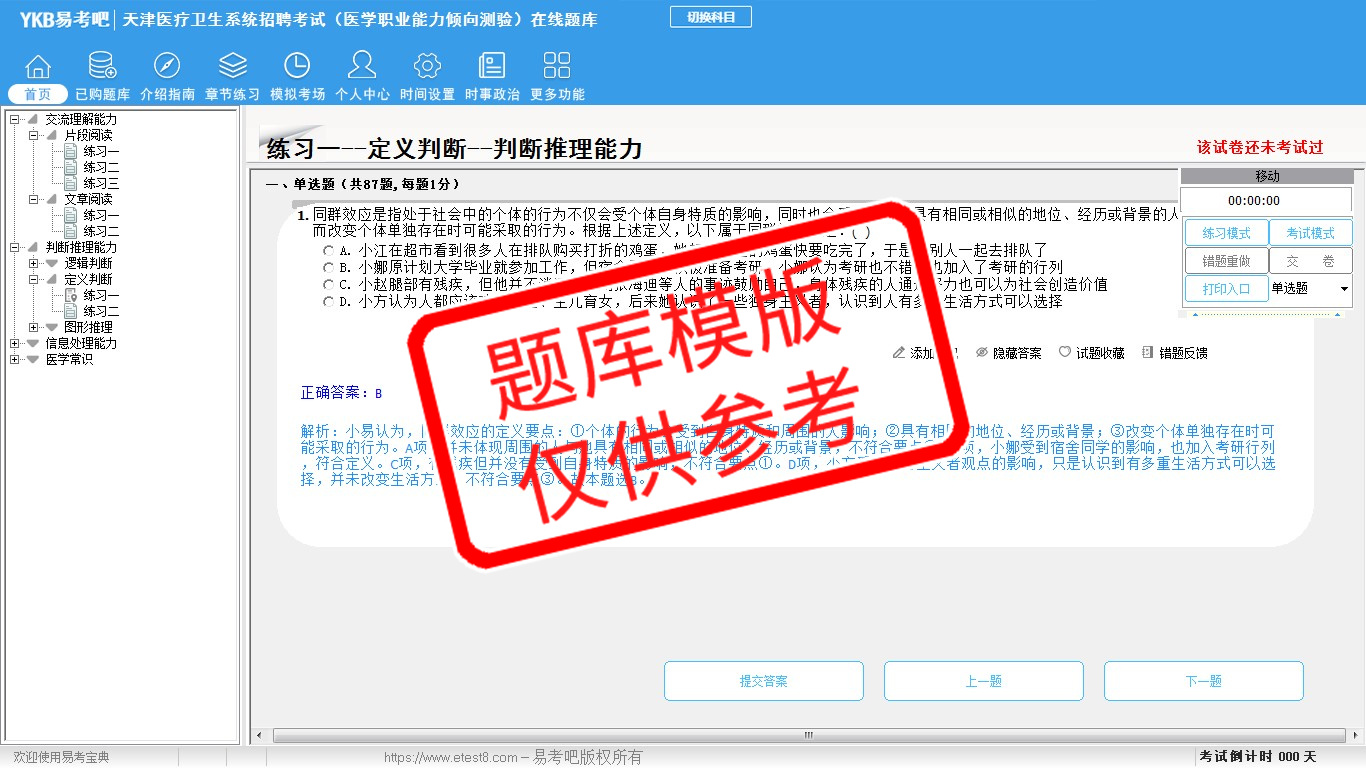This screenshot has height=768, width=1366.
Task: Open 个人中心 user icon
Action: tap(362, 67)
